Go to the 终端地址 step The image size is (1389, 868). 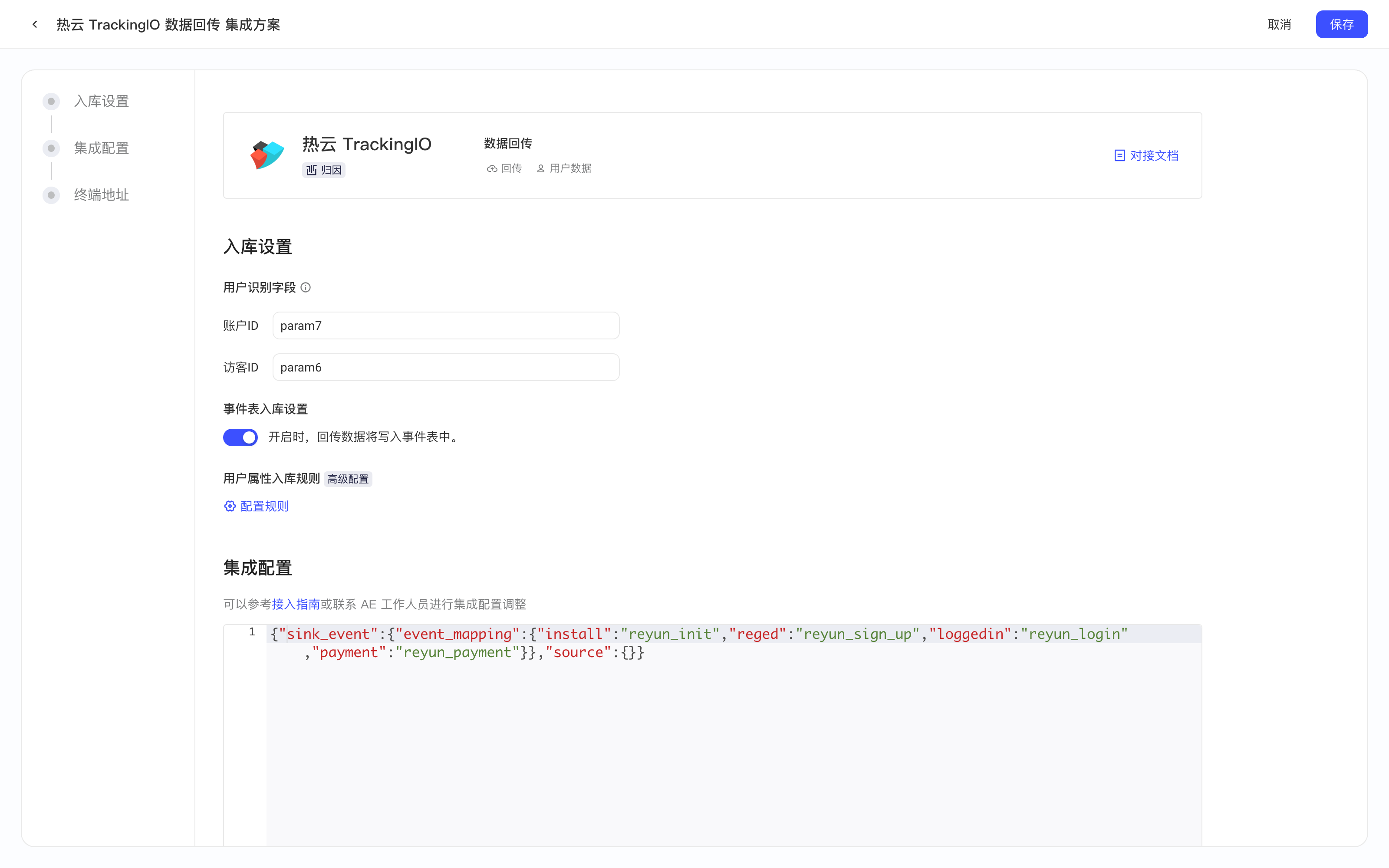(101, 195)
